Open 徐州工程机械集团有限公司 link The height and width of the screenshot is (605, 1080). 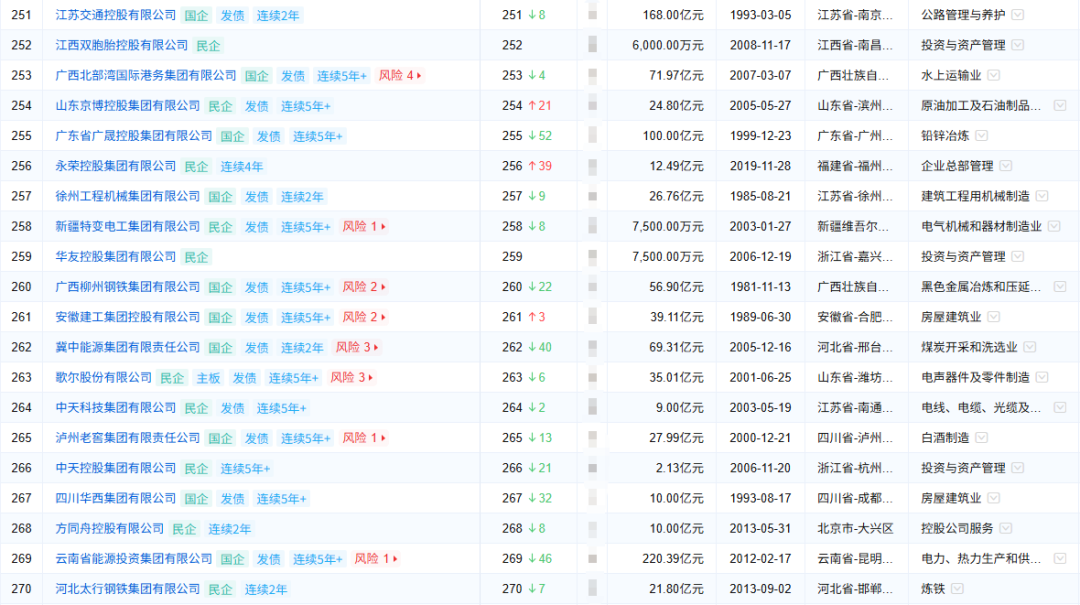coord(127,196)
